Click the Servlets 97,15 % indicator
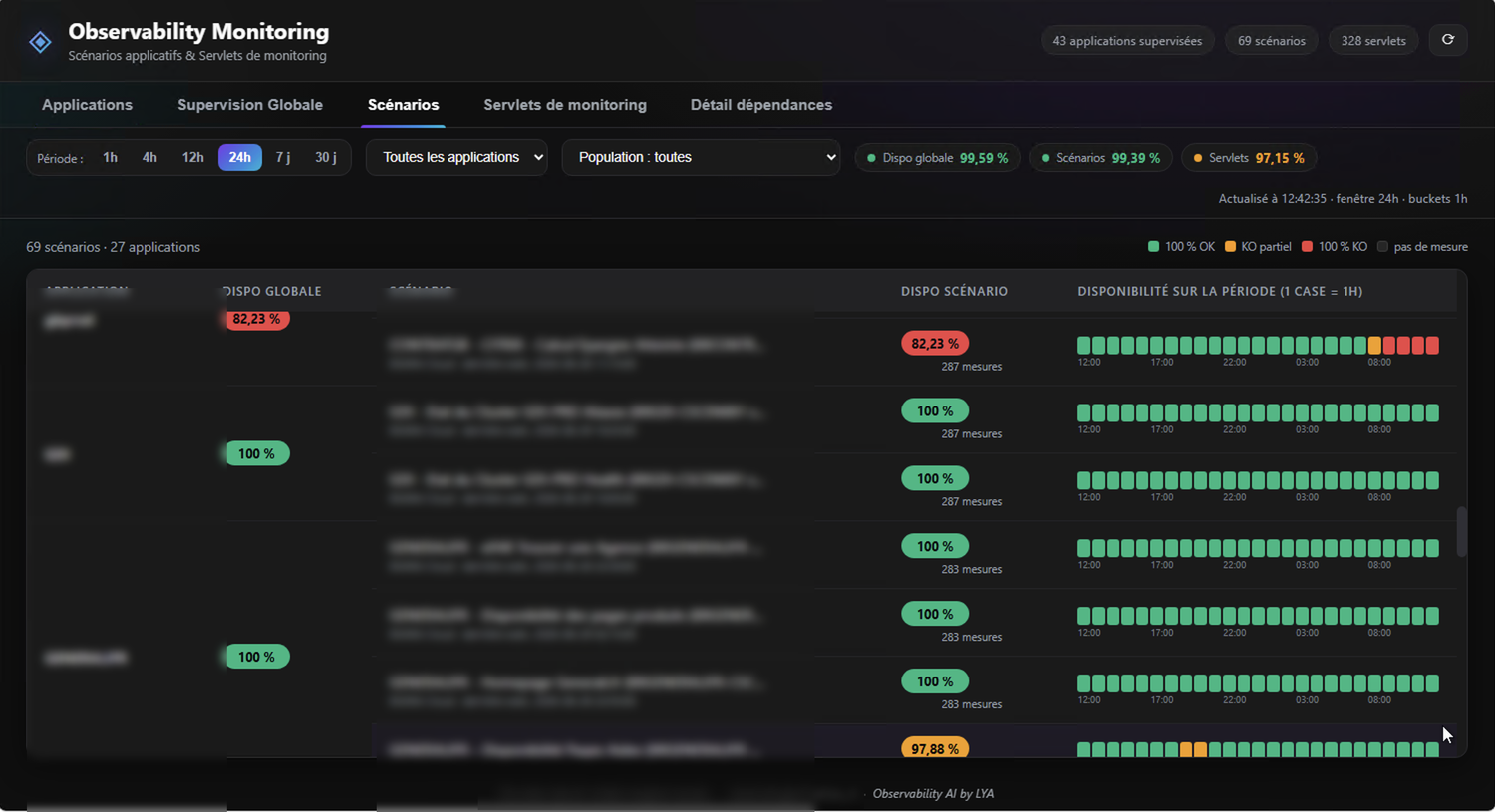Viewport: 1495px width, 812px height. pyautogui.click(x=1249, y=158)
